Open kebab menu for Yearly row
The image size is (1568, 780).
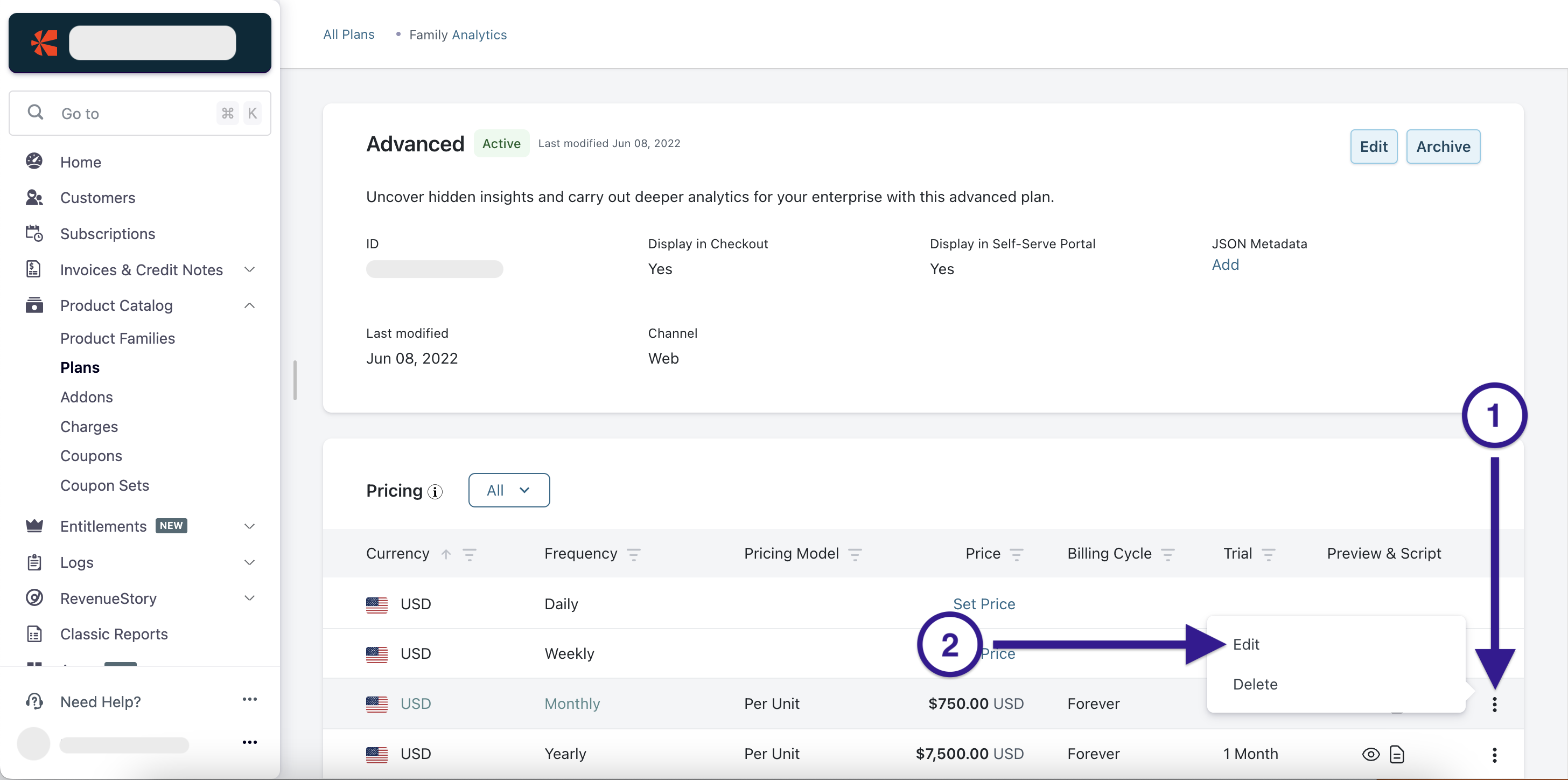coord(1494,755)
